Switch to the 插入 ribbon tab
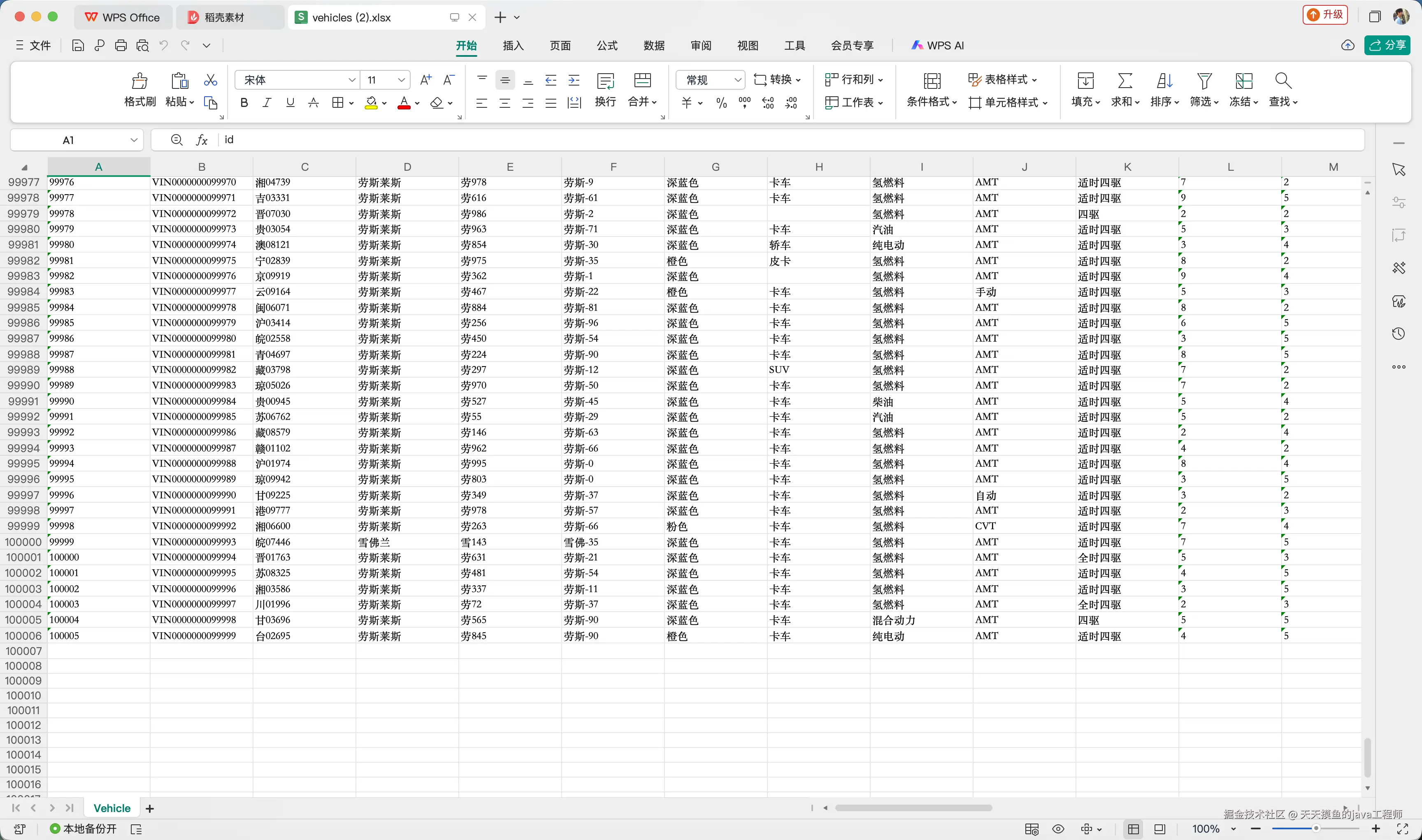This screenshot has width=1422, height=840. pyautogui.click(x=513, y=46)
